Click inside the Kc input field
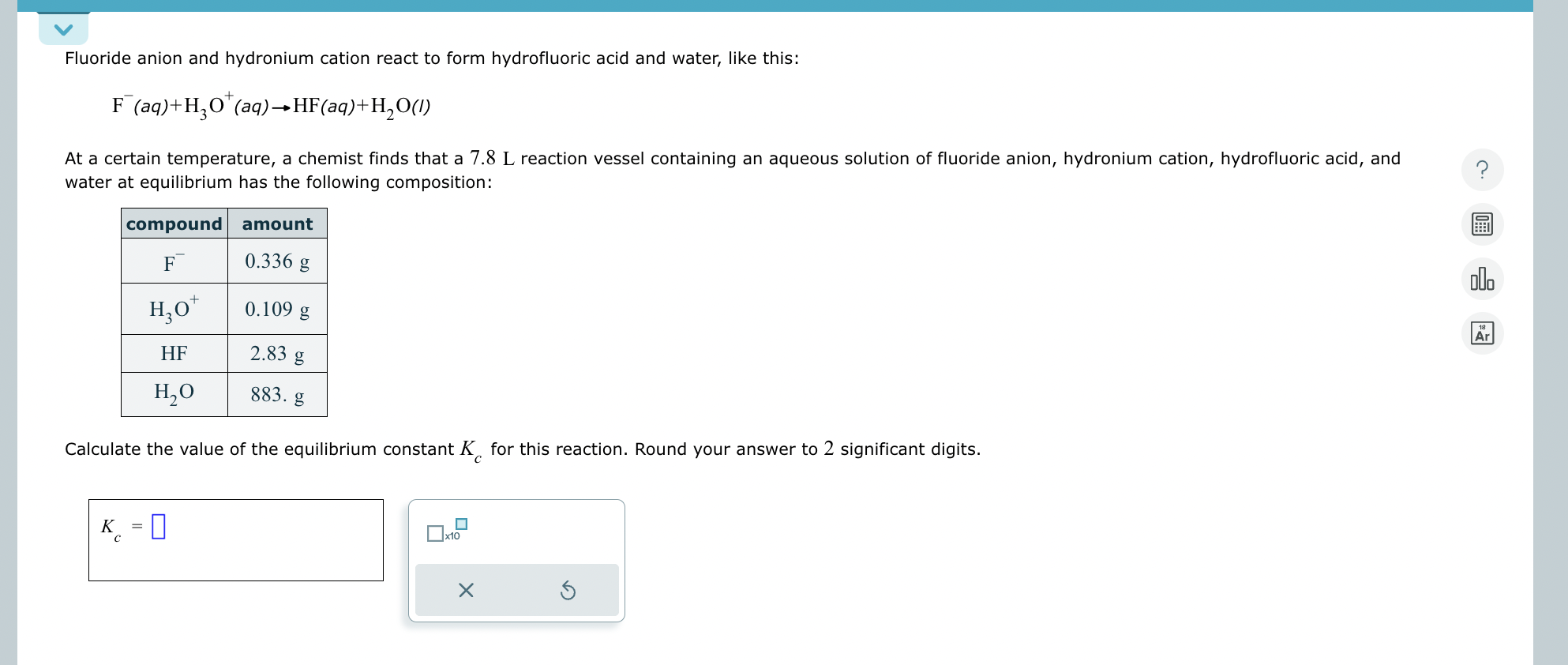Screen dimensions: 1568x665 point(158,524)
